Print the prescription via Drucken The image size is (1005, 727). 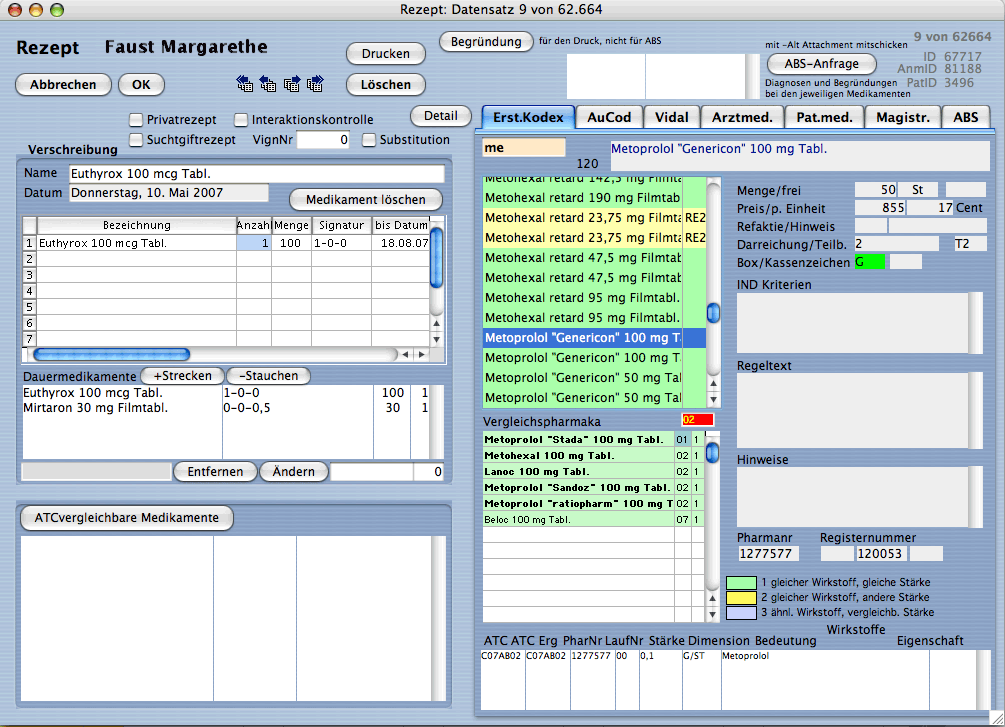point(385,54)
